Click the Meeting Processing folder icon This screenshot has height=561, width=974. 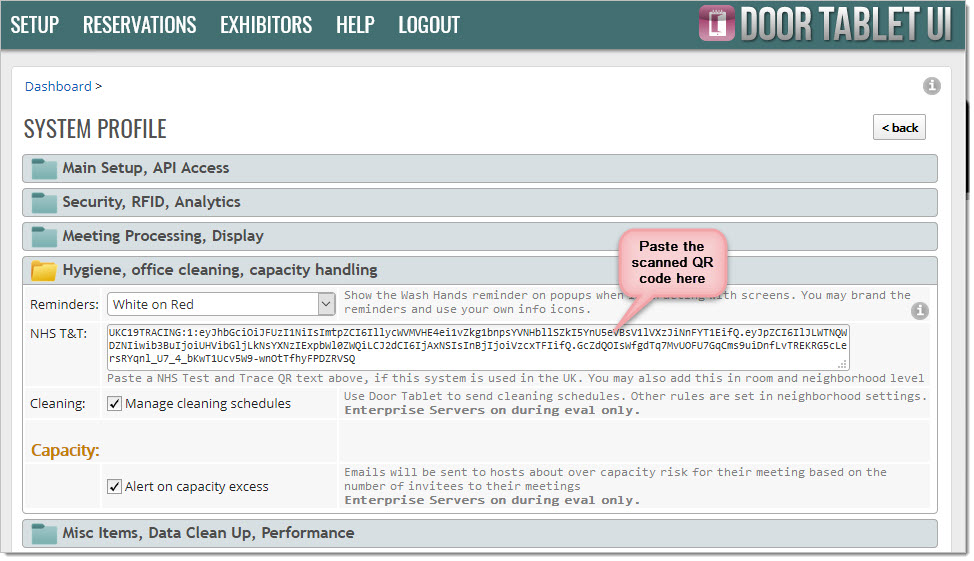coord(44,237)
